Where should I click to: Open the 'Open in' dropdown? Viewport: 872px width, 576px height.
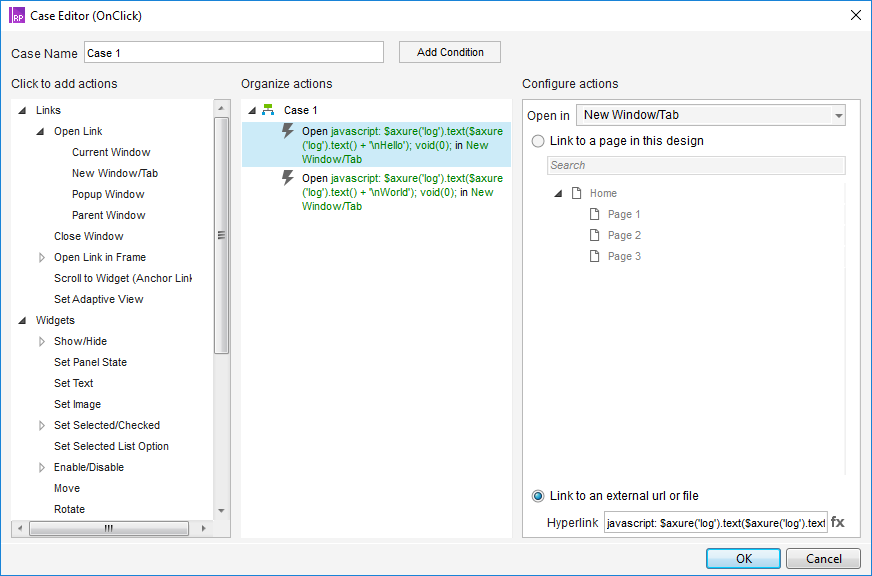click(710, 115)
